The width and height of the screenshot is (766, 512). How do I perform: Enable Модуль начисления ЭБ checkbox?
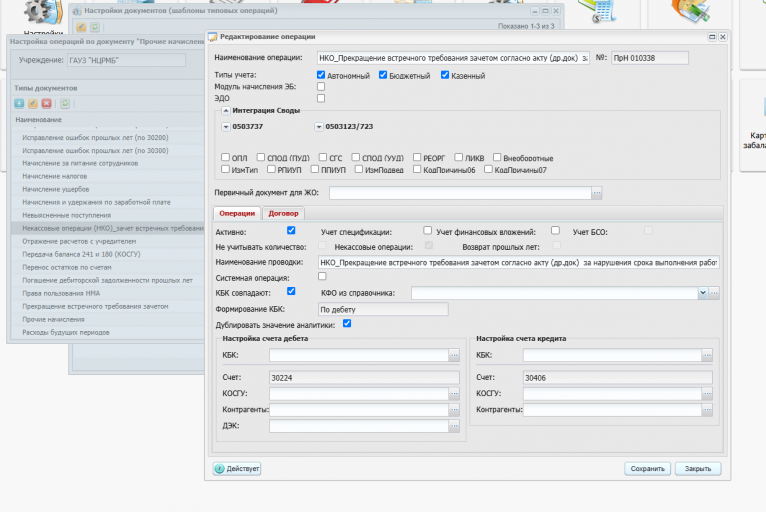321,86
